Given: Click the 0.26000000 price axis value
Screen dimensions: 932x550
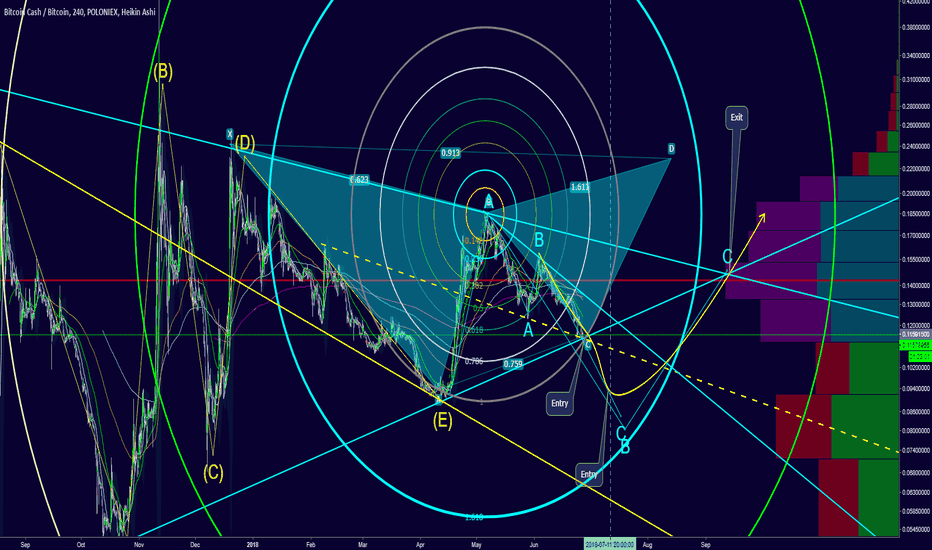Looking at the screenshot, I should (916, 125).
